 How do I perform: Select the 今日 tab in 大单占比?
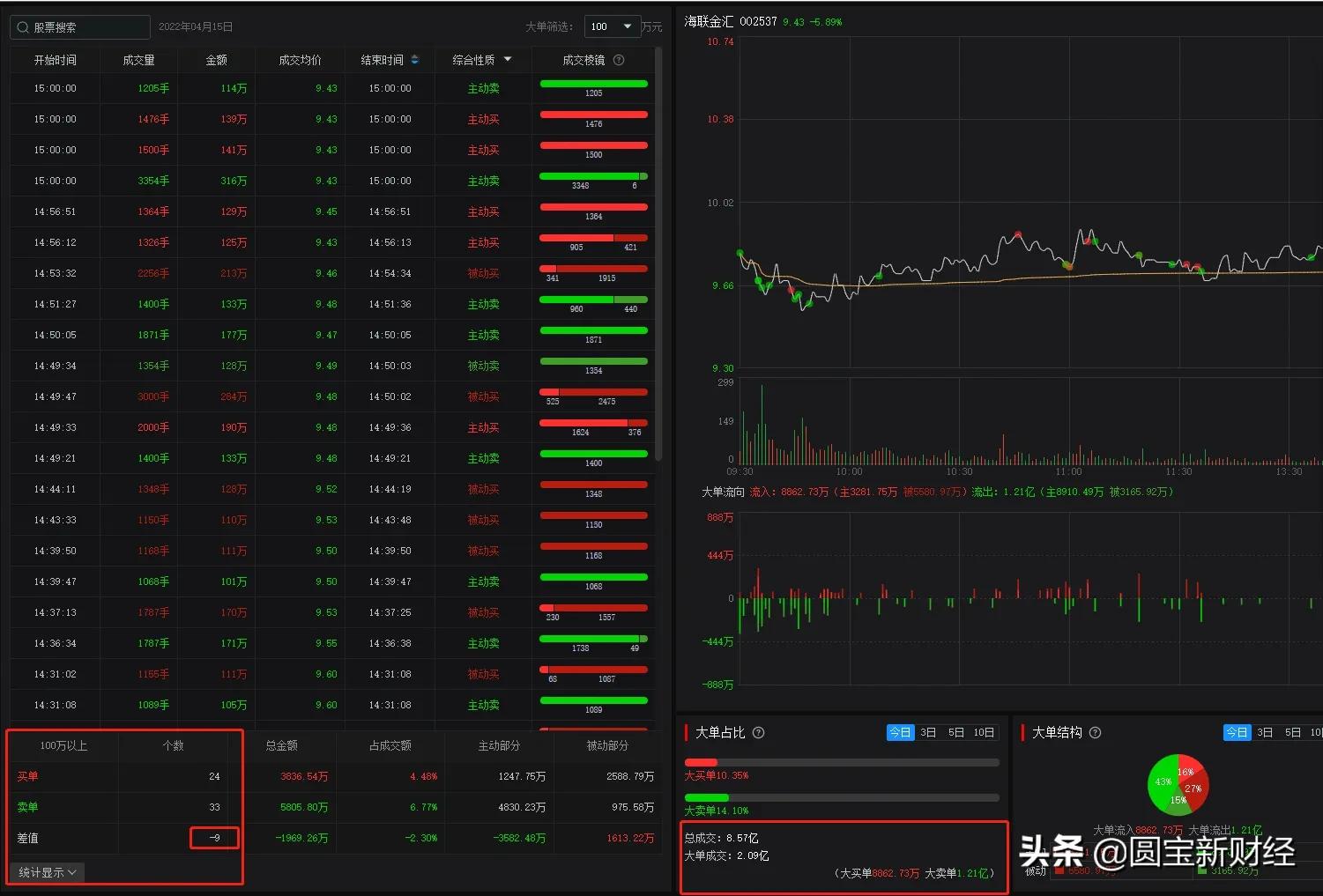900,733
